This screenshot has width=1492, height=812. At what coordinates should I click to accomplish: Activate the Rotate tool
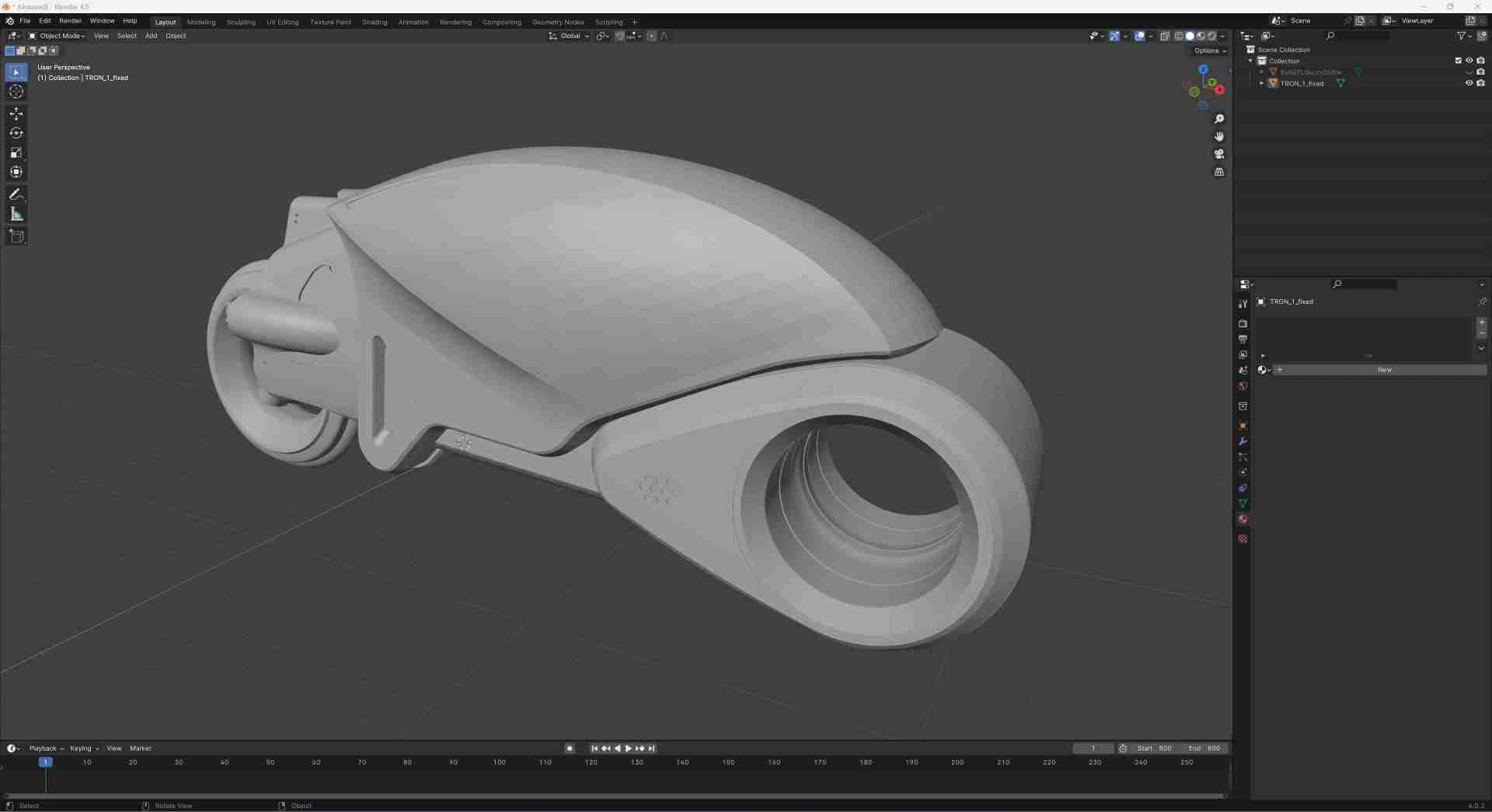16,133
